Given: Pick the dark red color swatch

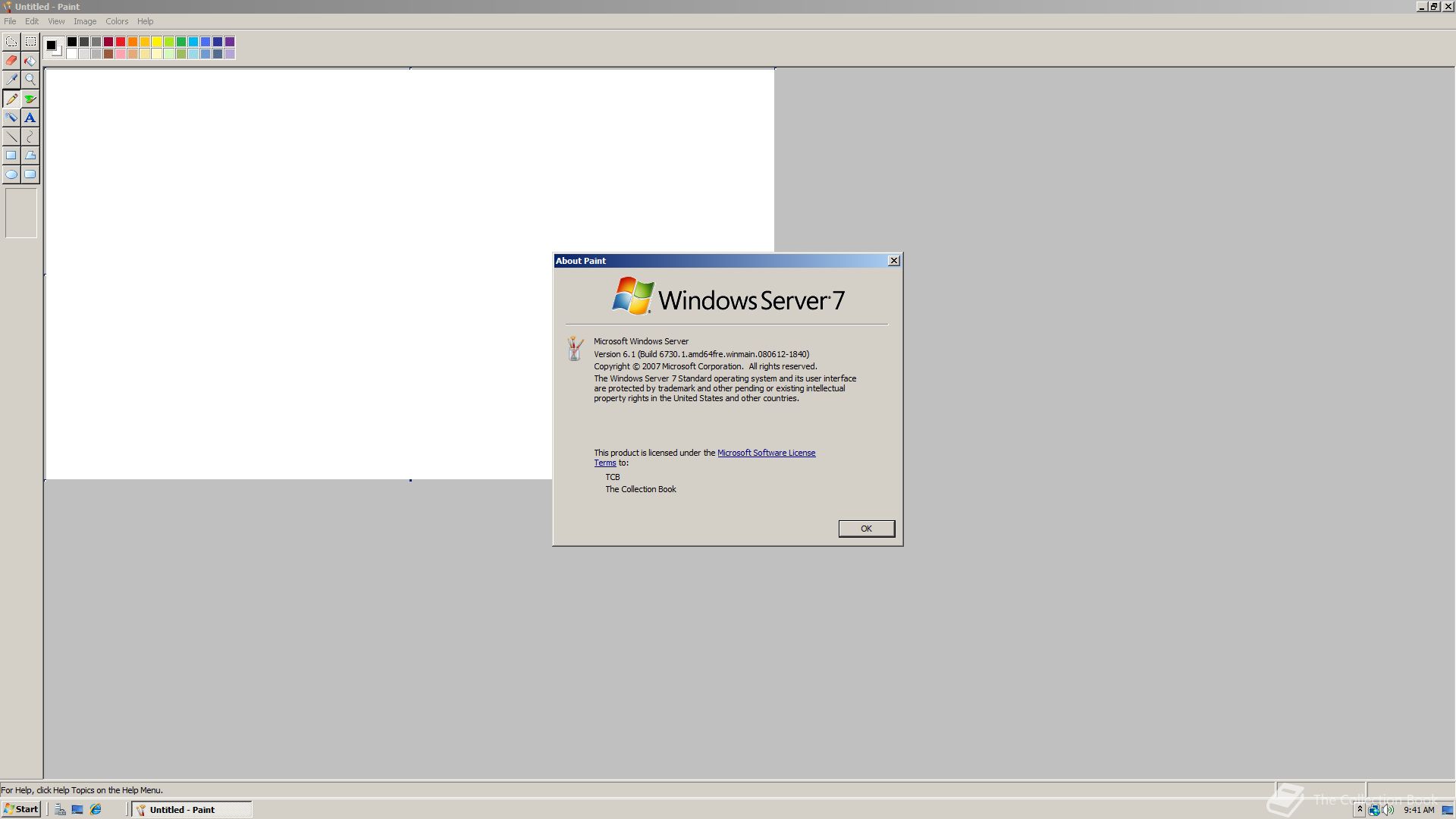Looking at the screenshot, I should [108, 42].
